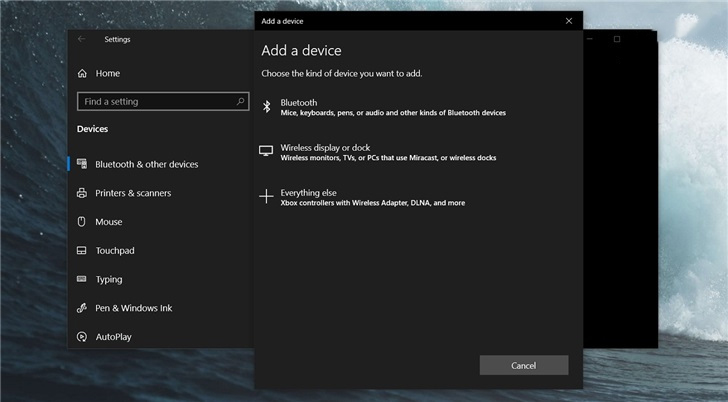This screenshot has height=402, width=728.
Task: Maximize the Settings window behind the dialog
Action: (x=617, y=39)
